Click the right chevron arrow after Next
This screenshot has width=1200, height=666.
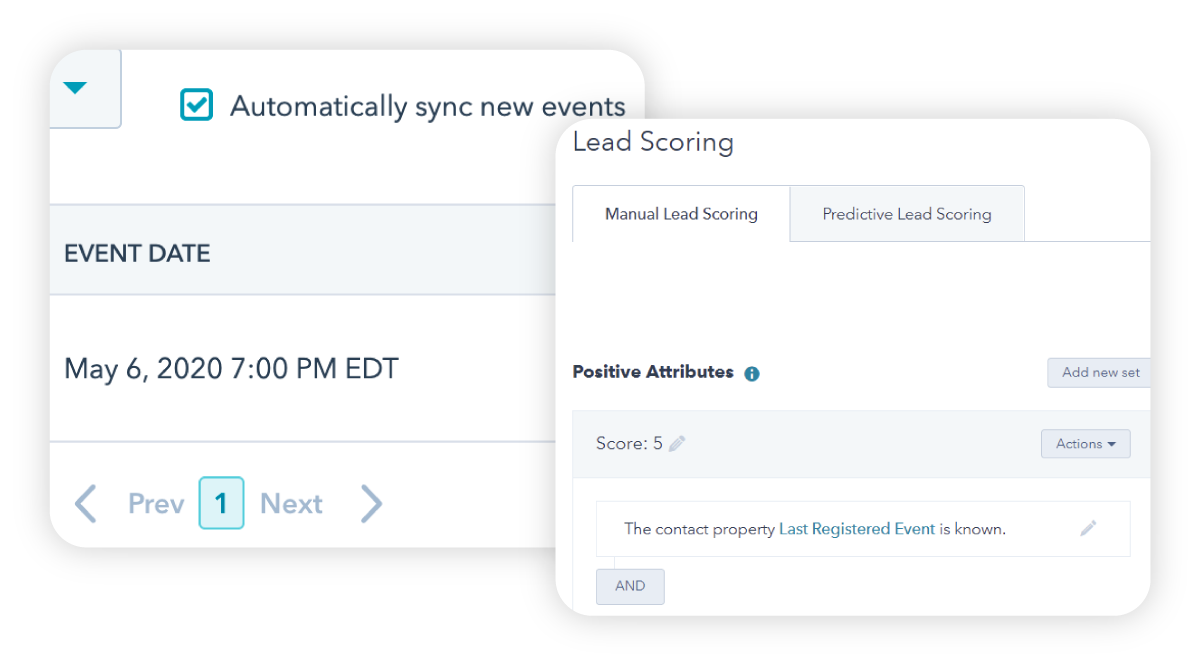click(x=371, y=503)
